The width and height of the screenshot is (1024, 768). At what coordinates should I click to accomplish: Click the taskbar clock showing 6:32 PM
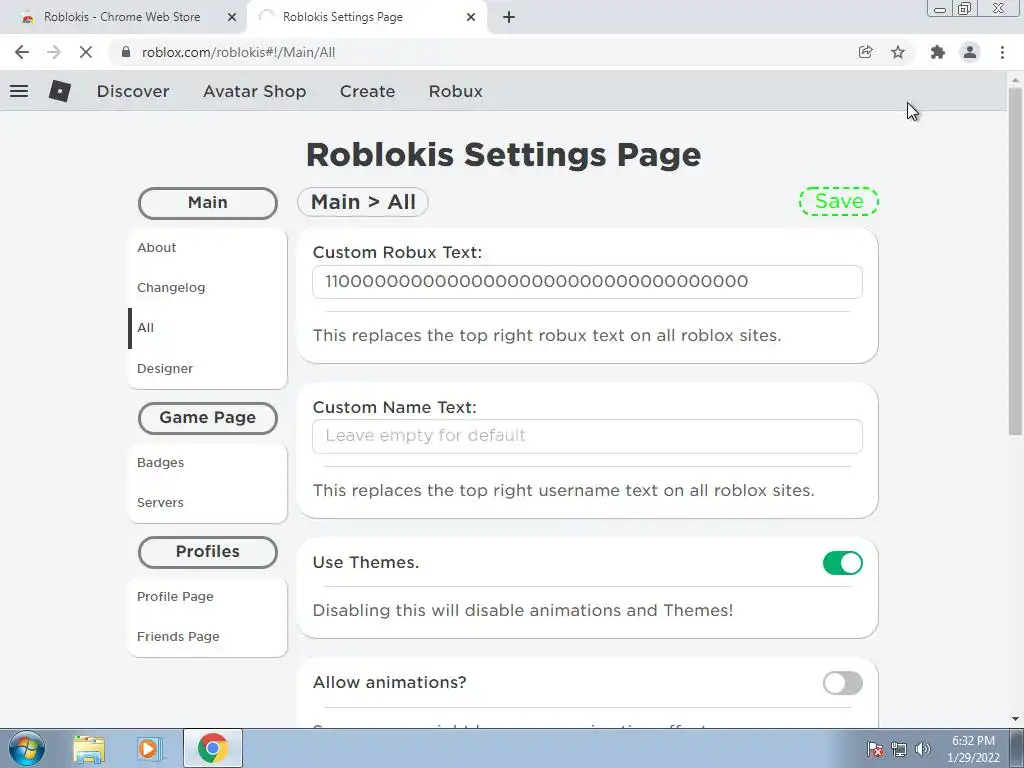(973, 749)
